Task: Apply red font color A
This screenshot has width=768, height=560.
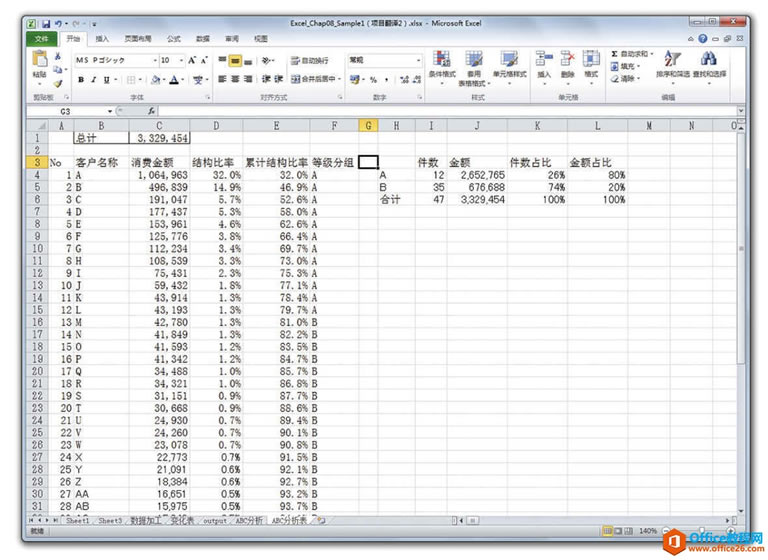Action: tap(174, 79)
